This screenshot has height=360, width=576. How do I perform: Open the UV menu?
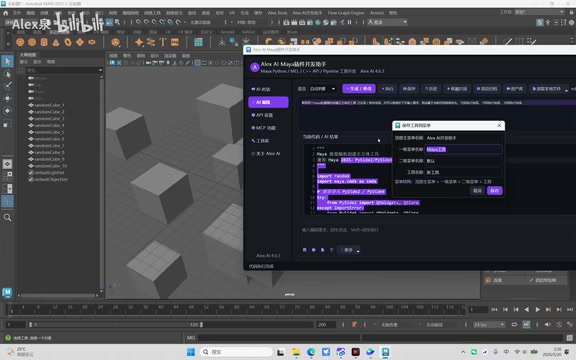pos(232,13)
